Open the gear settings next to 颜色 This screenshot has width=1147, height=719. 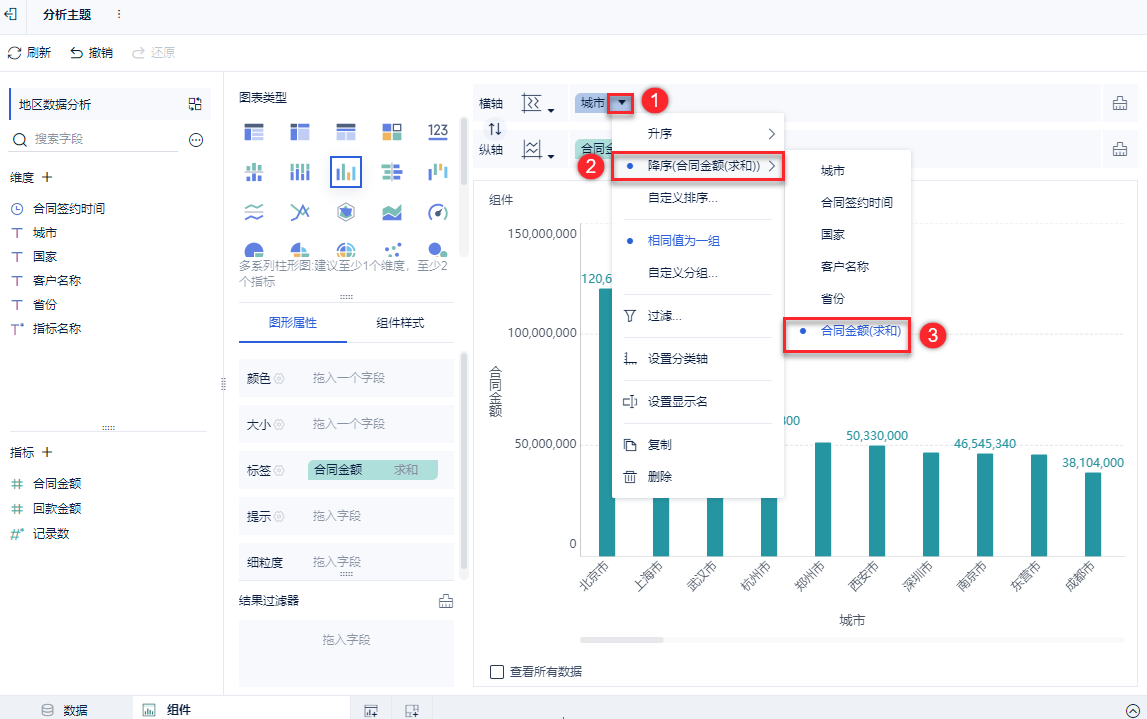pos(279,378)
